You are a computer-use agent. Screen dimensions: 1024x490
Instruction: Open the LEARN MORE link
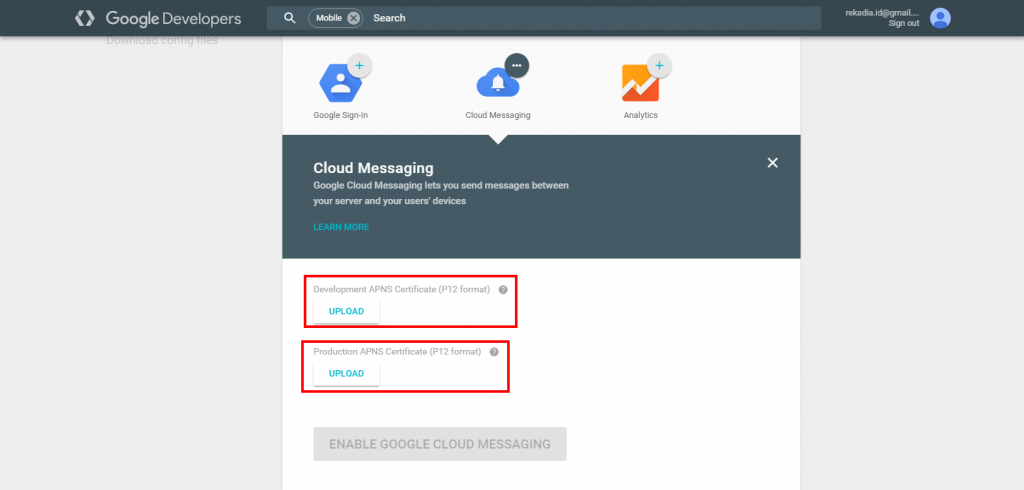point(341,227)
